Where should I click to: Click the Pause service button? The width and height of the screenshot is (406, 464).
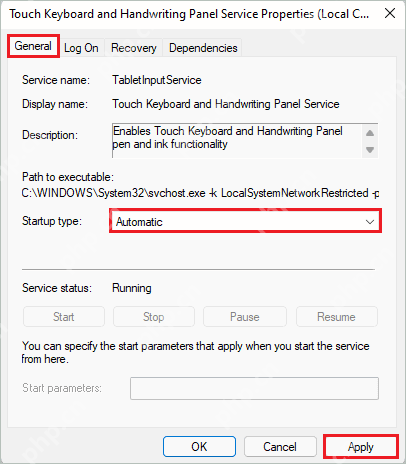point(245,317)
